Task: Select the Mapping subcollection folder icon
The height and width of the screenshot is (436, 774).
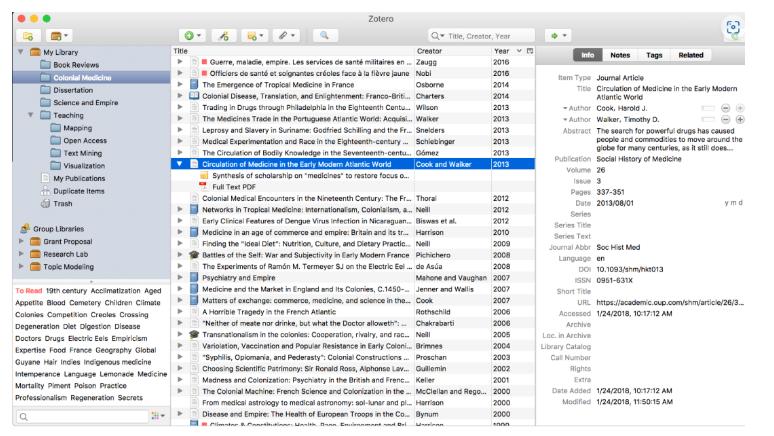Action: coord(55,128)
